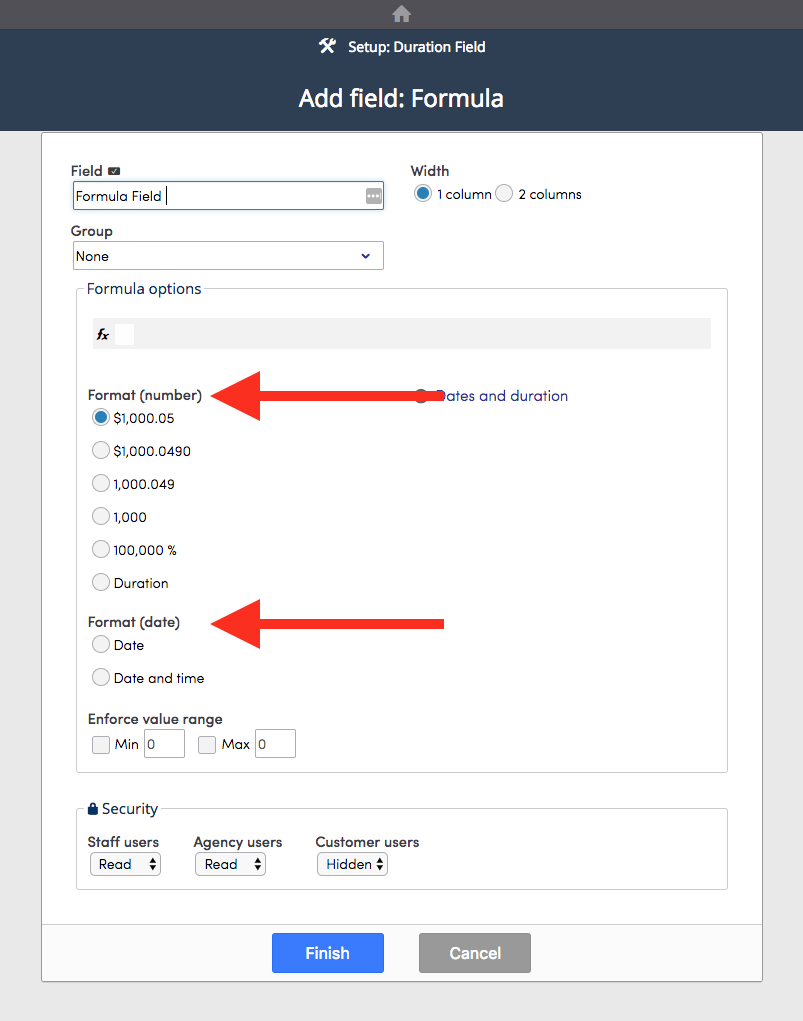
Task: Click the lock icon next to Security
Action: point(92,808)
